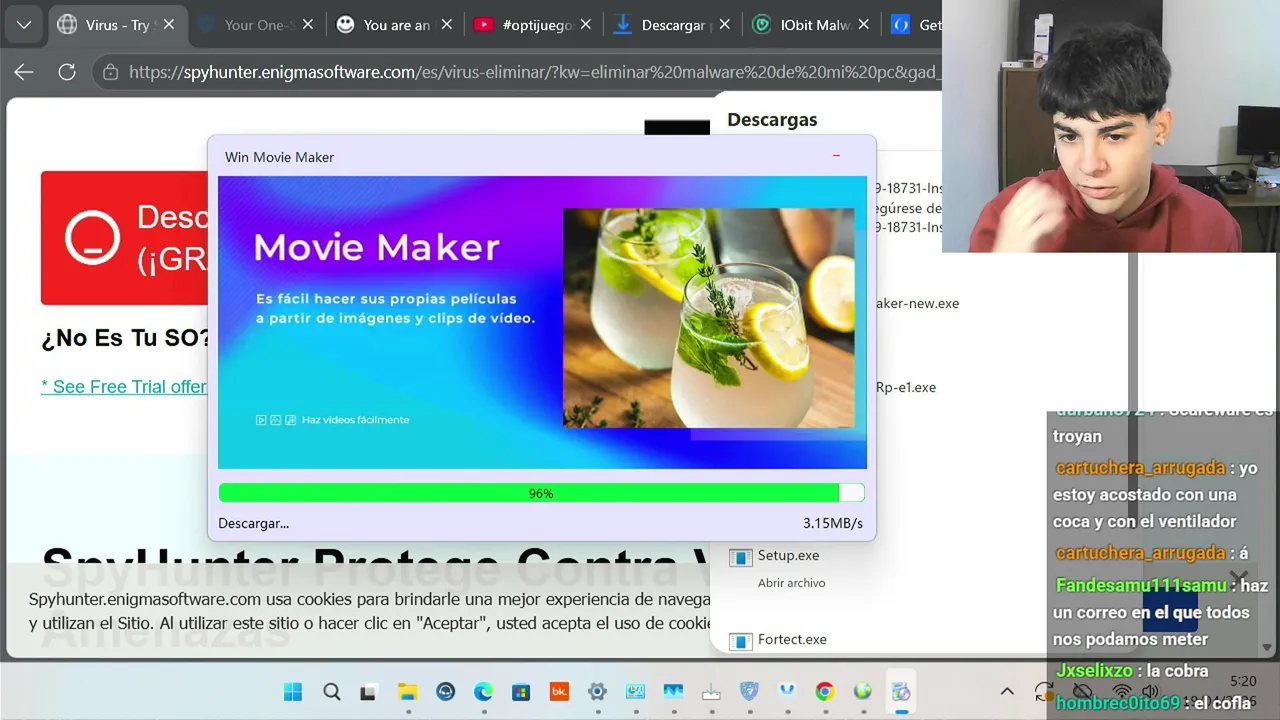1280x720 pixels.
Task: Open Microsoft Edge from the taskbar
Action: [483, 691]
